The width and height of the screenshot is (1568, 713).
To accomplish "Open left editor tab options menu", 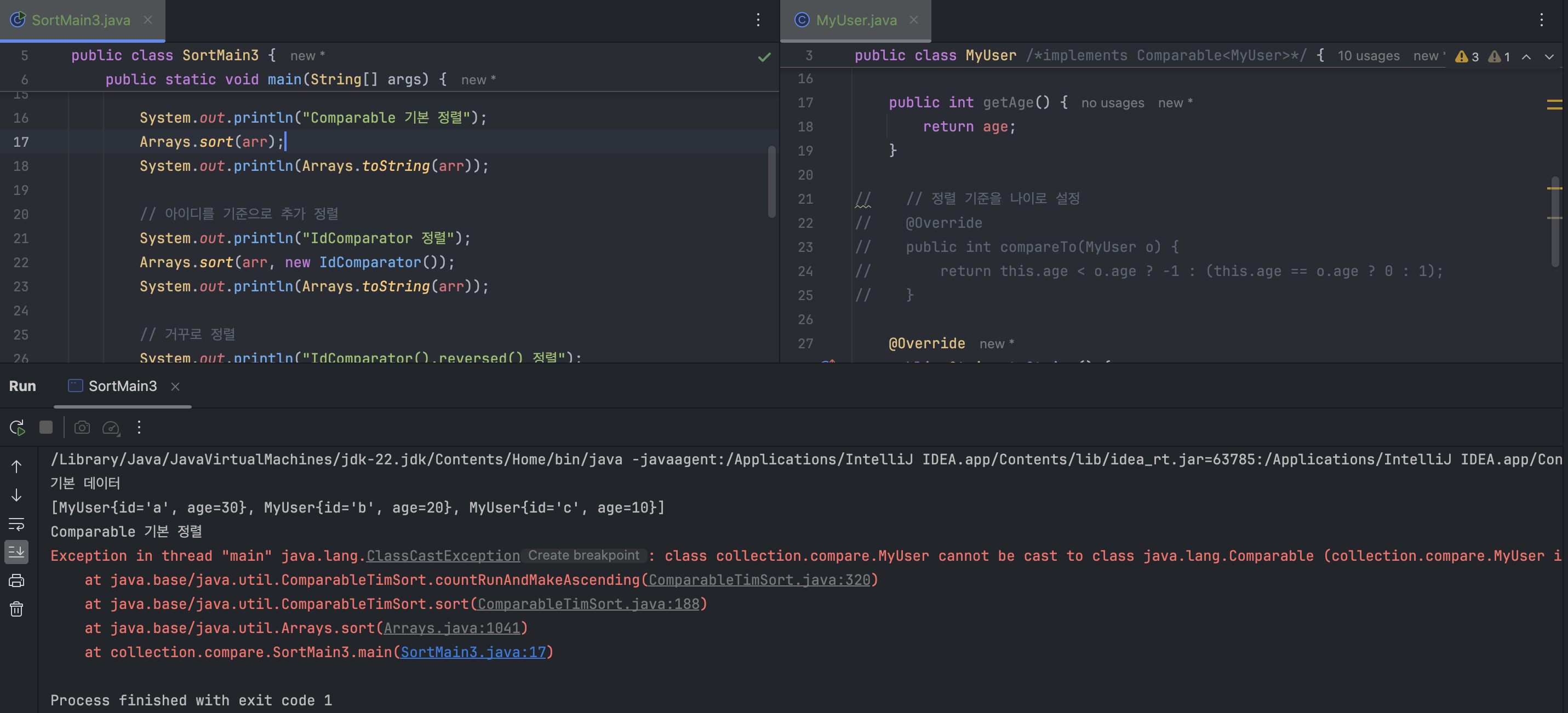I will pos(758,20).
